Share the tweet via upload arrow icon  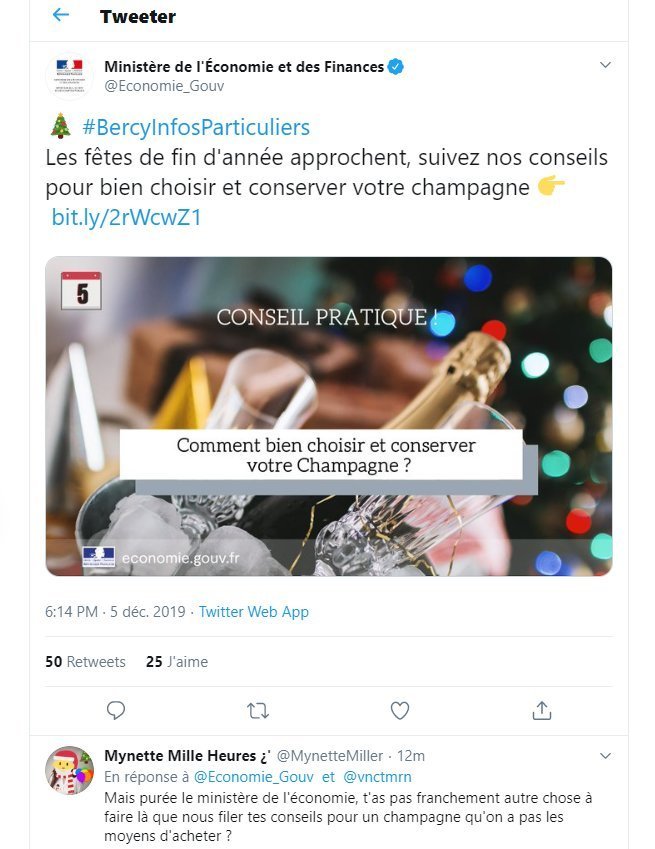542,710
